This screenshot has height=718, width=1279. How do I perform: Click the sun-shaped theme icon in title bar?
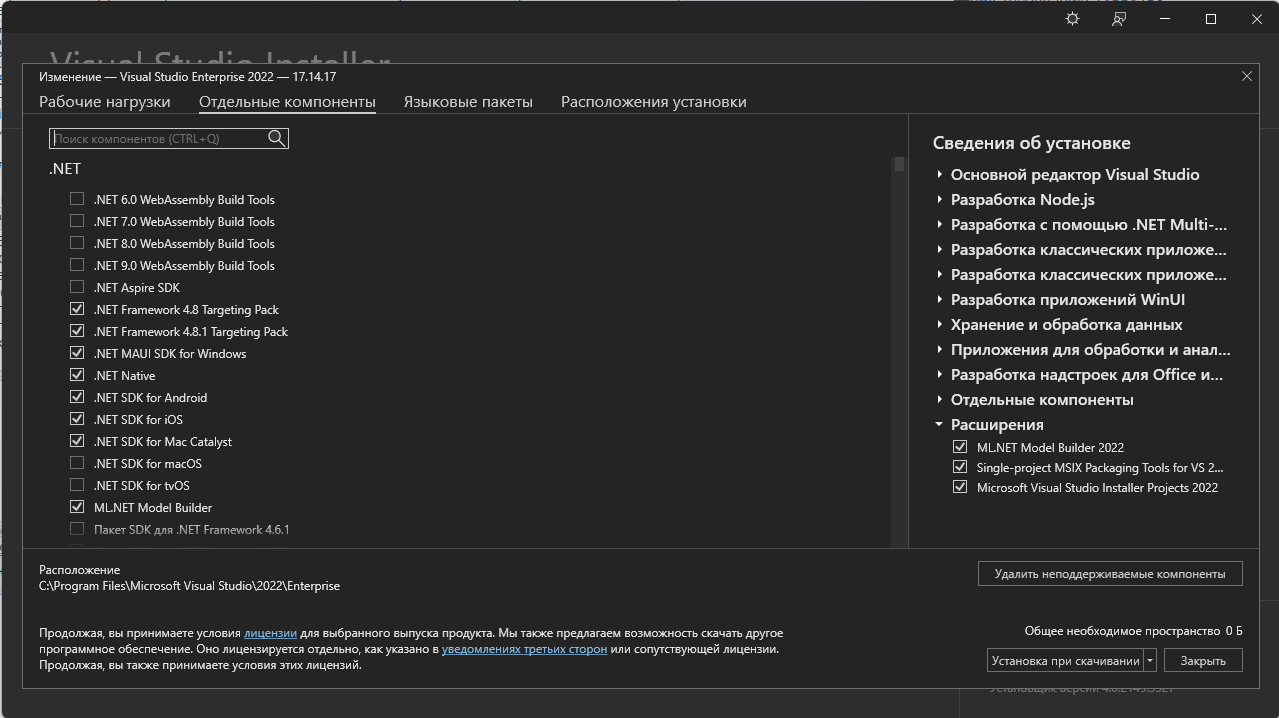click(1073, 19)
